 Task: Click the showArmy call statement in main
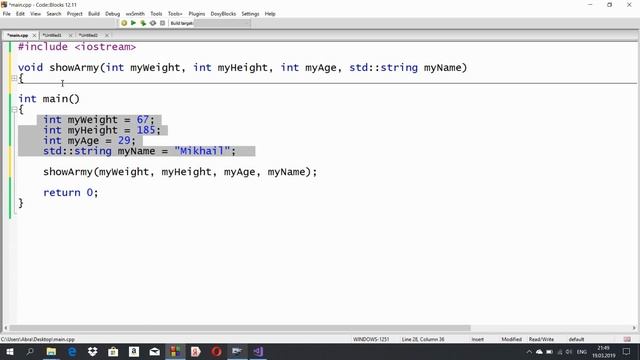(x=180, y=172)
